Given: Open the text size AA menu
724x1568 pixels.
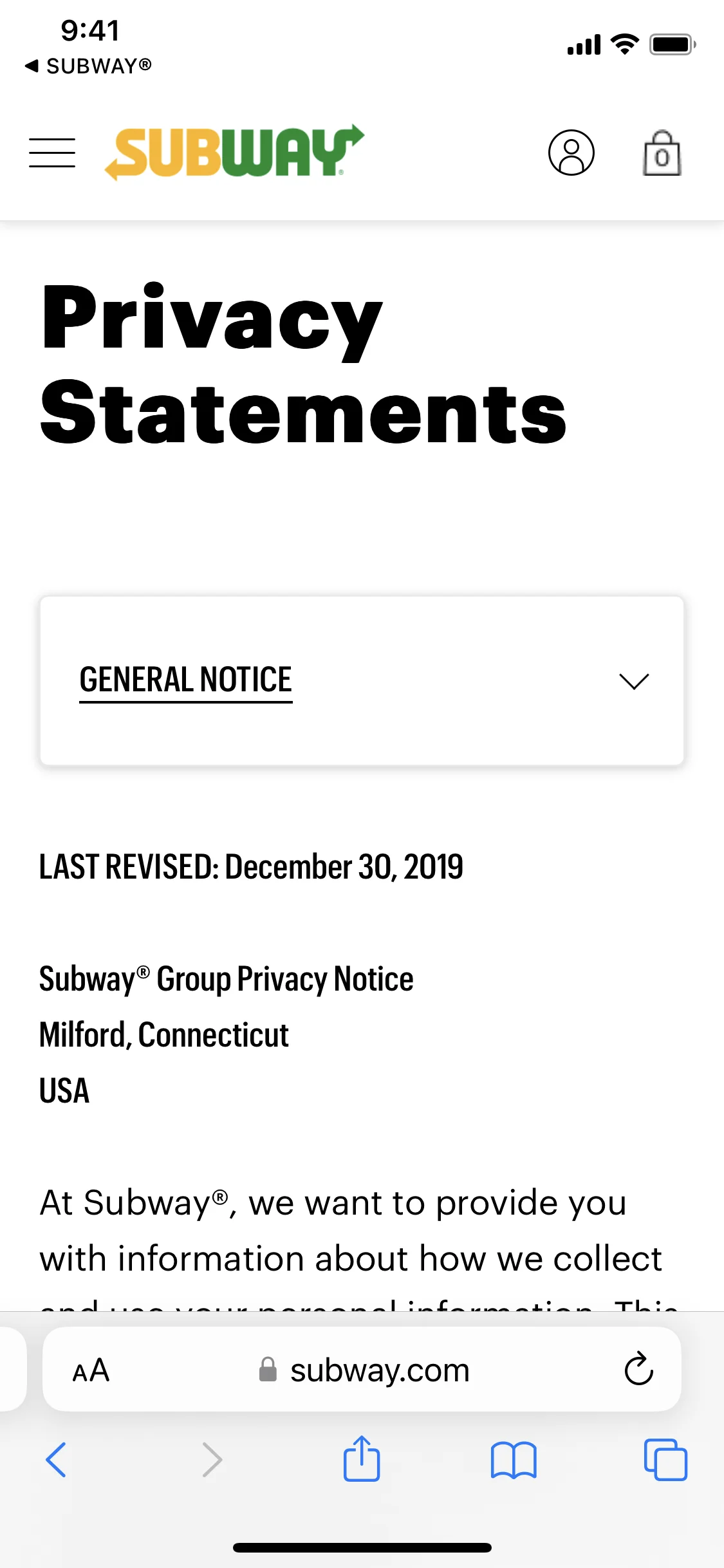Looking at the screenshot, I should point(90,1370).
